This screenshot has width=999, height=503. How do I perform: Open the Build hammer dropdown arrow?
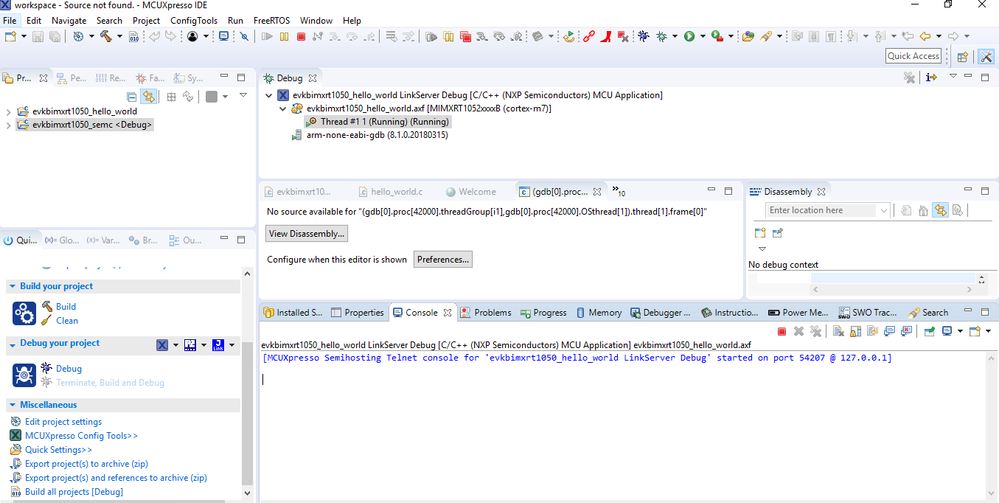[x=119, y=36]
